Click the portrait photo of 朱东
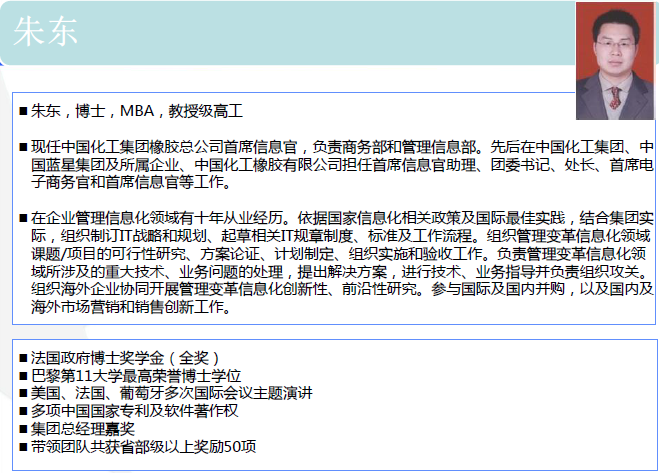 click(x=614, y=60)
